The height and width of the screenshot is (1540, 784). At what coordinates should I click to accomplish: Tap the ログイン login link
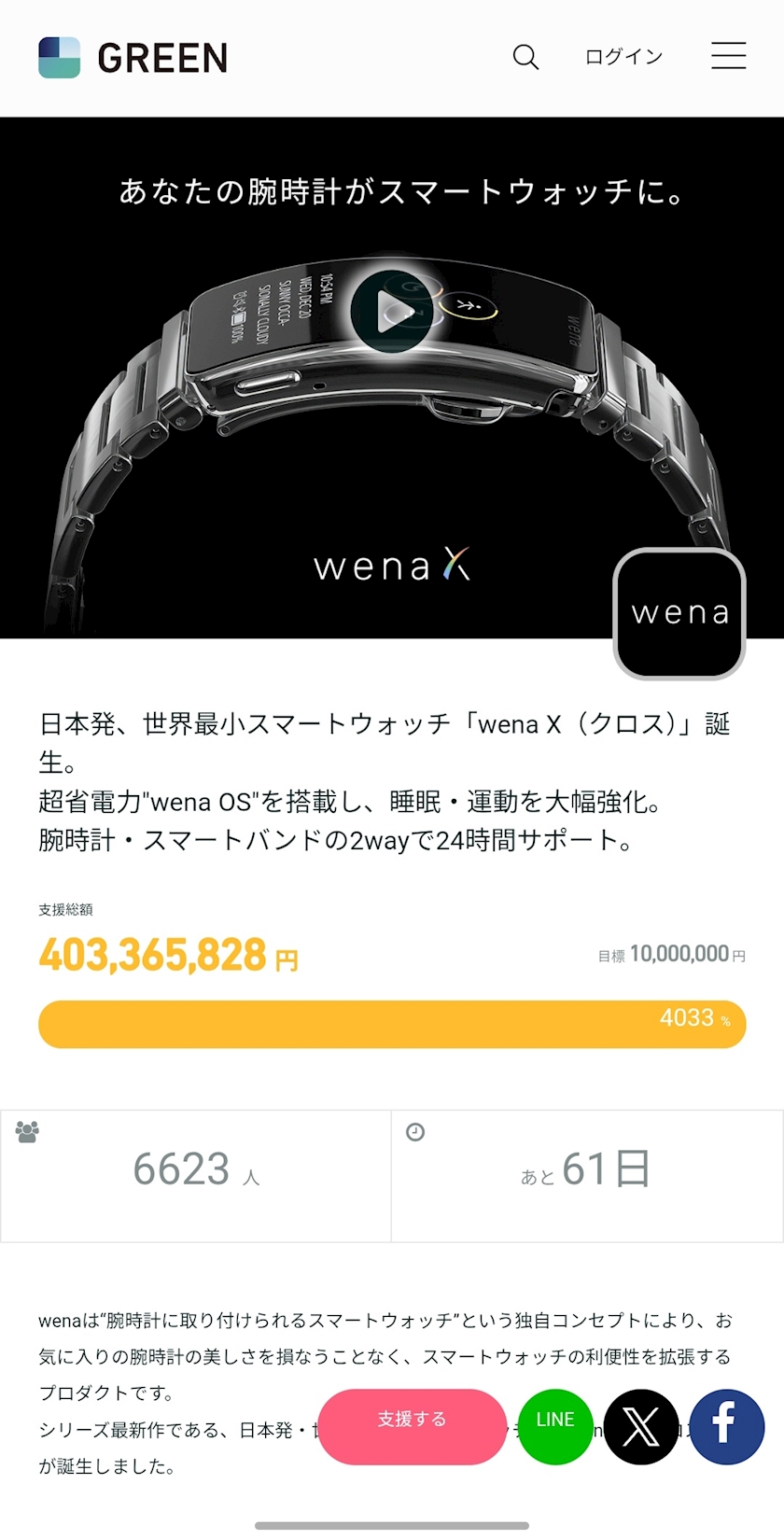[623, 57]
